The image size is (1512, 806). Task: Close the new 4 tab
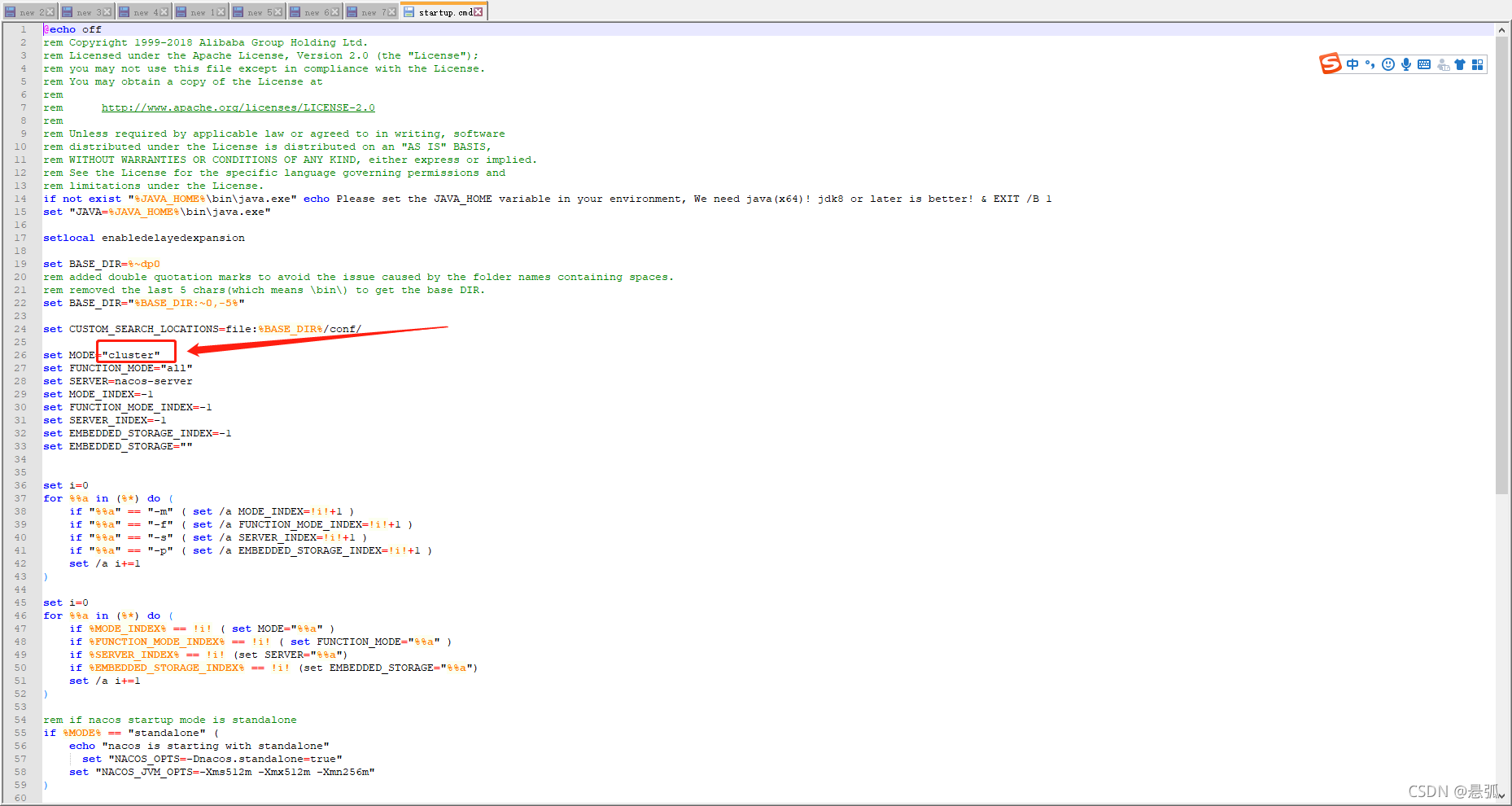tap(164, 12)
